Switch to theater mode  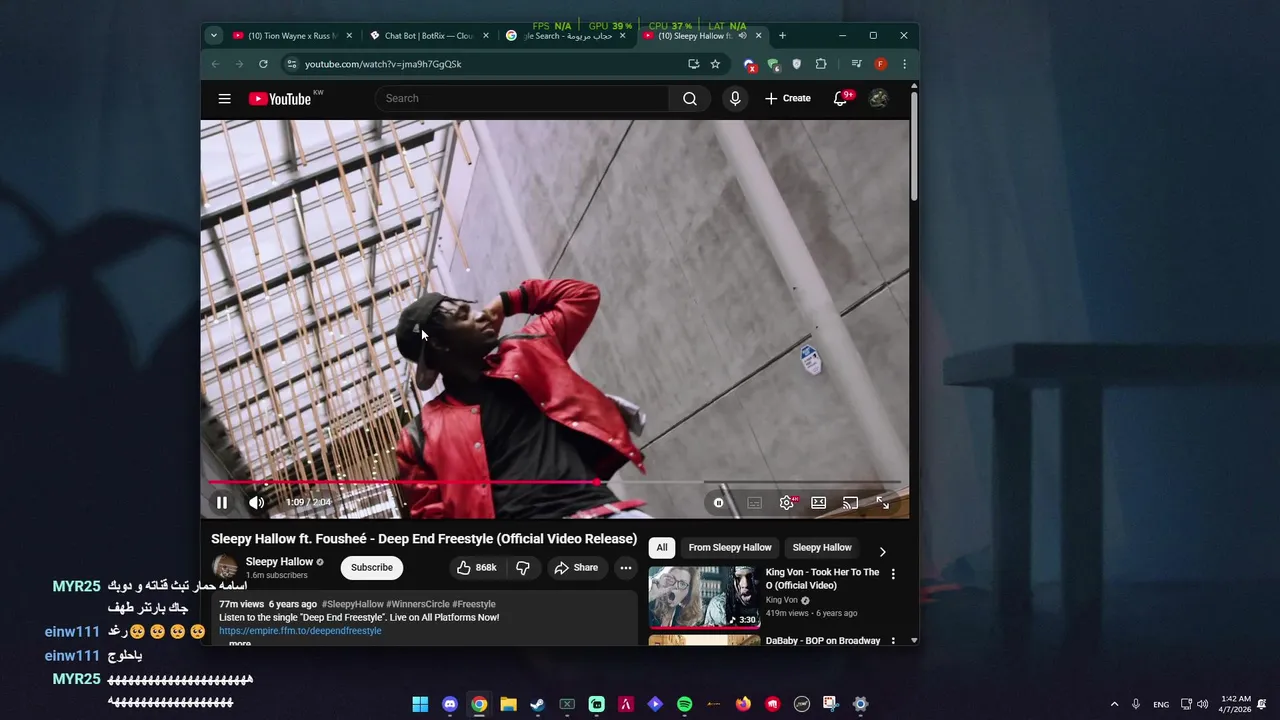tap(819, 503)
